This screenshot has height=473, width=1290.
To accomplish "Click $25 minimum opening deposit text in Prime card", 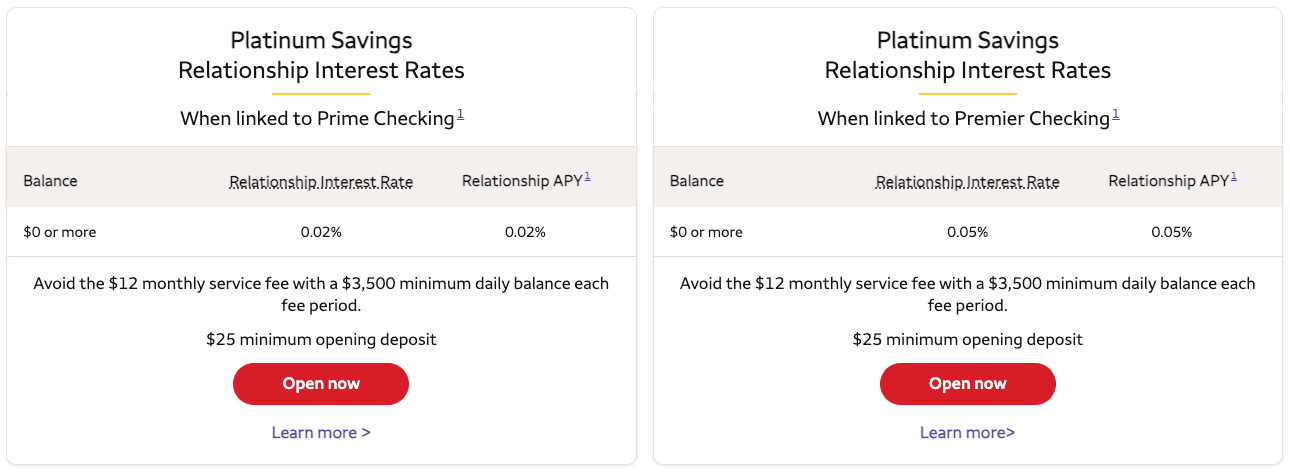I will pyautogui.click(x=321, y=339).
